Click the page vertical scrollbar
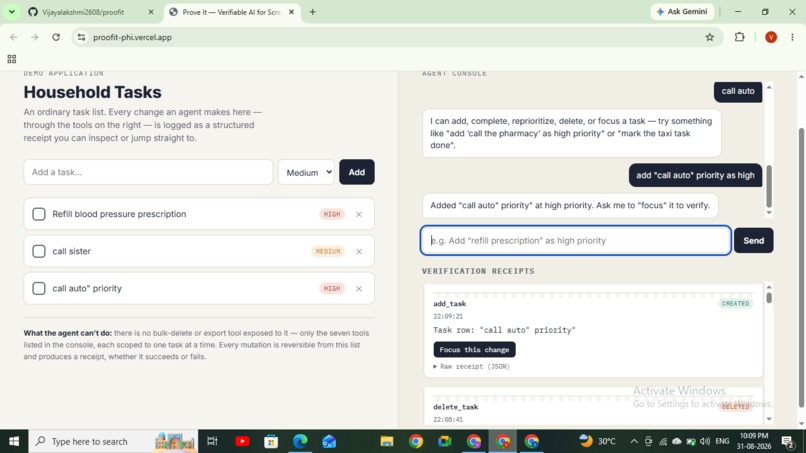Image resolution: width=806 pixels, height=453 pixels. (801, 267)
